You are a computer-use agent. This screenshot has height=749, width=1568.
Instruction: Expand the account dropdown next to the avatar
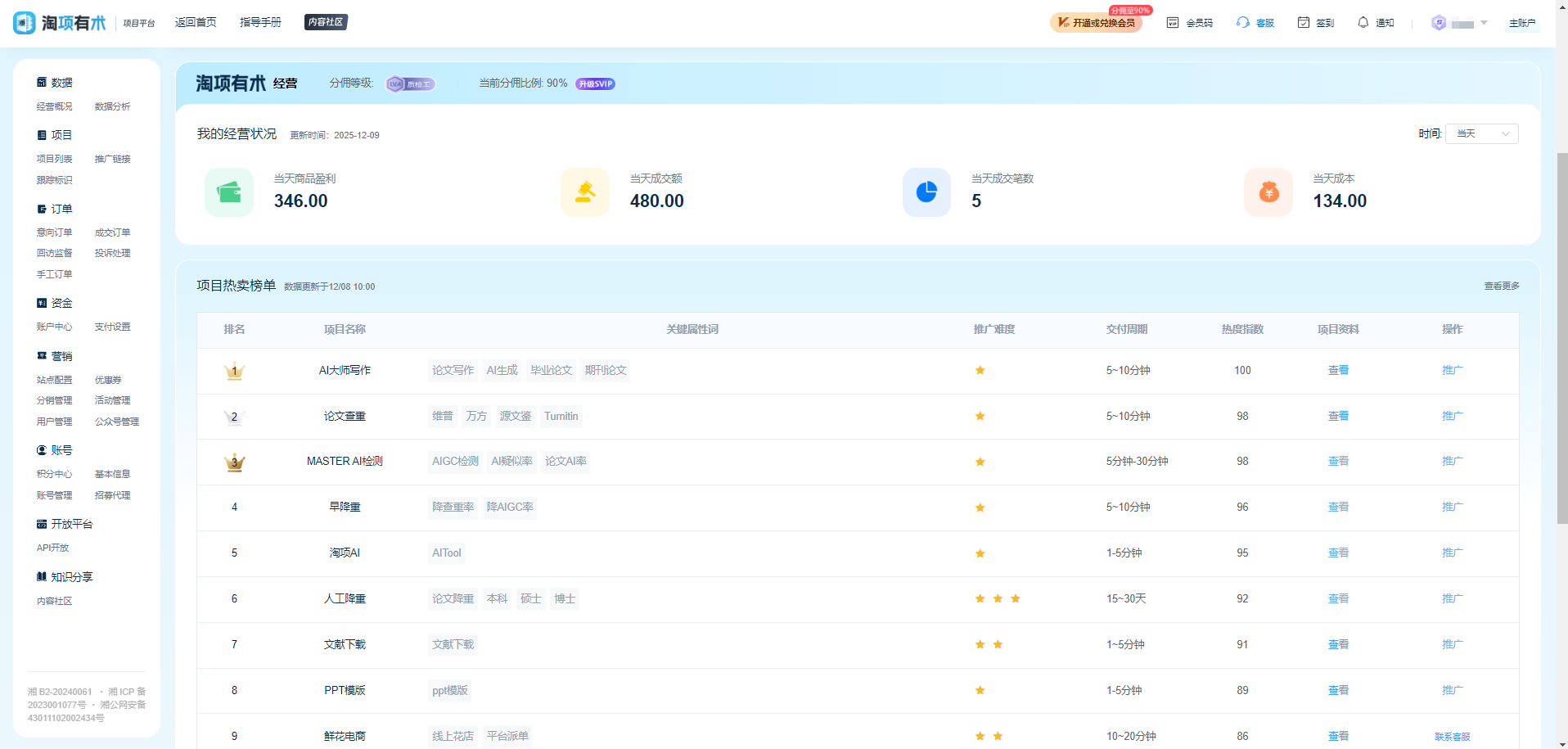click(x=1484, y=23)
